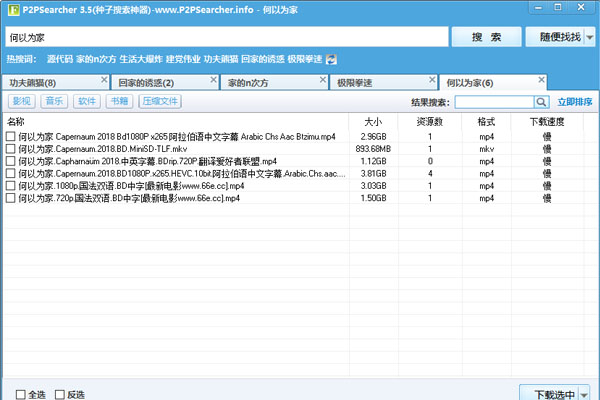Click the magnifier icon in result search

point(541,101)
